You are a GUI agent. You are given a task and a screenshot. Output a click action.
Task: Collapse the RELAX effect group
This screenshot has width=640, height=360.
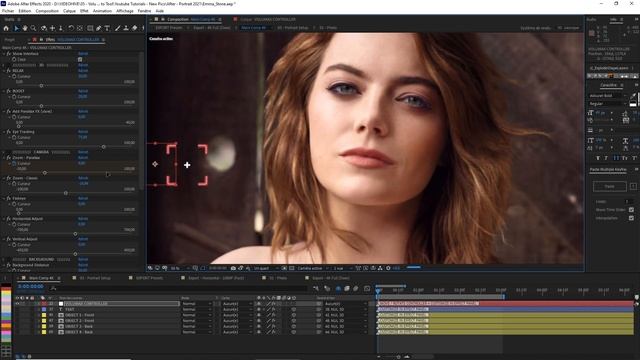point(4,71)
